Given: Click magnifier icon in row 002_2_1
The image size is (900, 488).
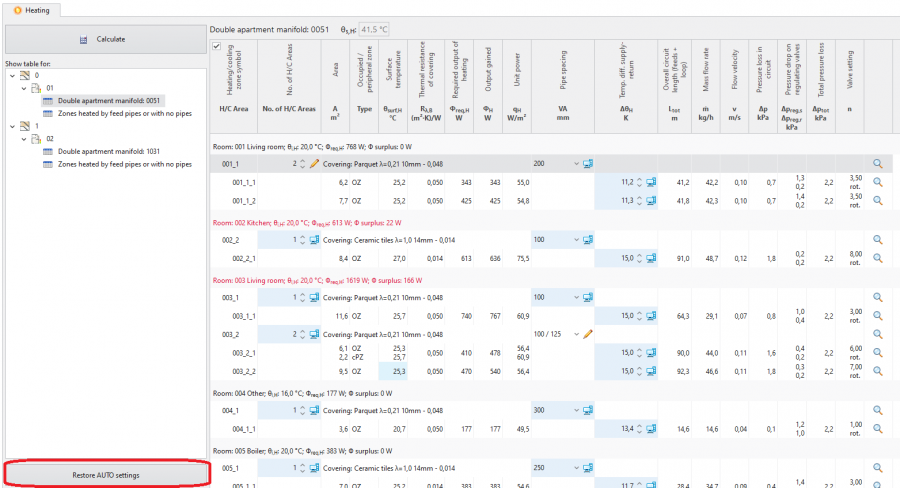Looking at the screenshot, I should tap(877, 257).
